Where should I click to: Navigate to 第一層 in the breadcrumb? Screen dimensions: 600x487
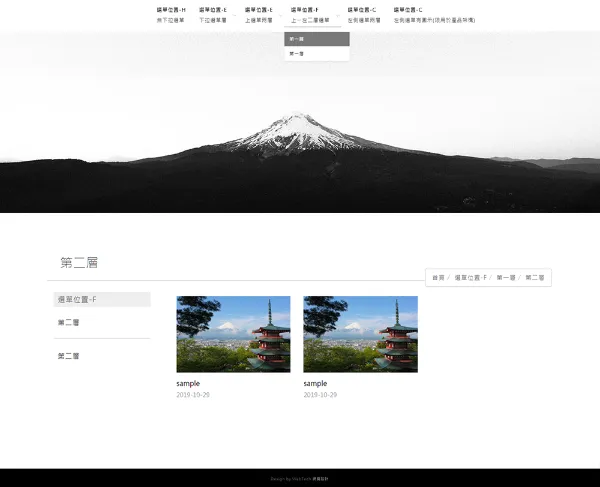coord(506,277)
